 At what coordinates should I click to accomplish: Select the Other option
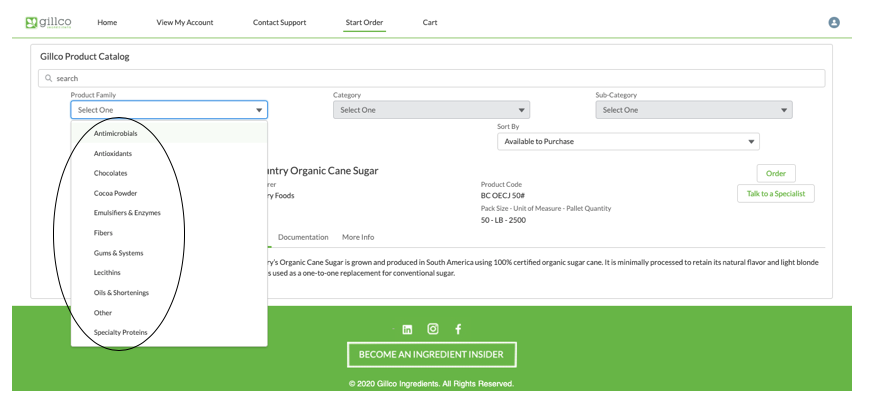pyautogui.click(x=169, y=312)
